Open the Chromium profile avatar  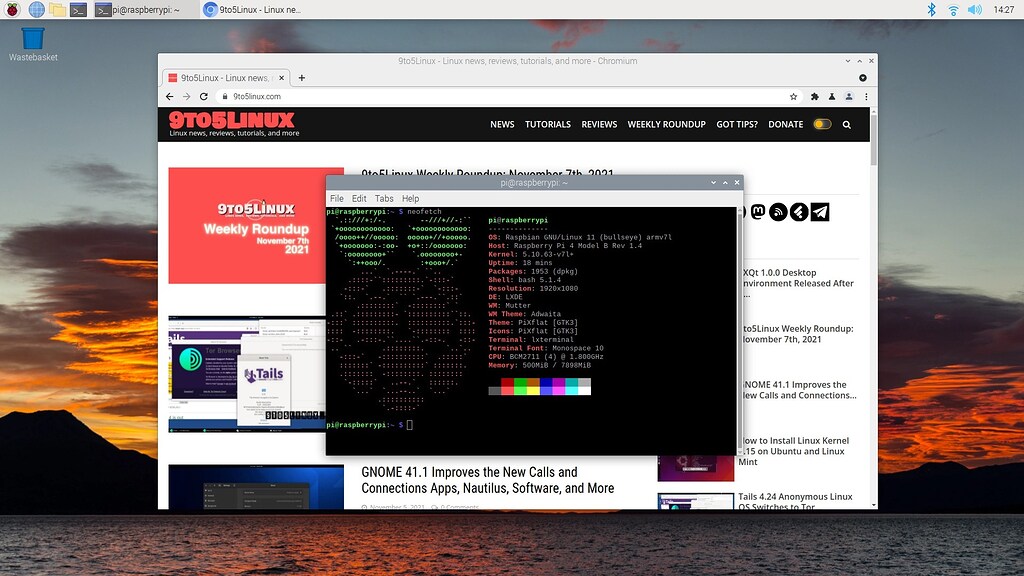pos(849,96)
